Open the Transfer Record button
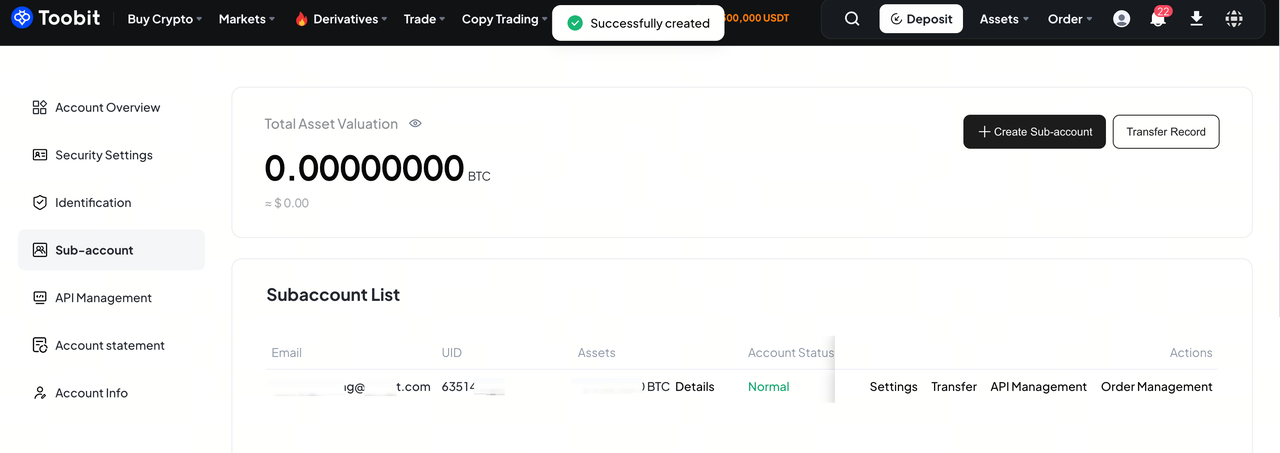 tap(1165, 132)
